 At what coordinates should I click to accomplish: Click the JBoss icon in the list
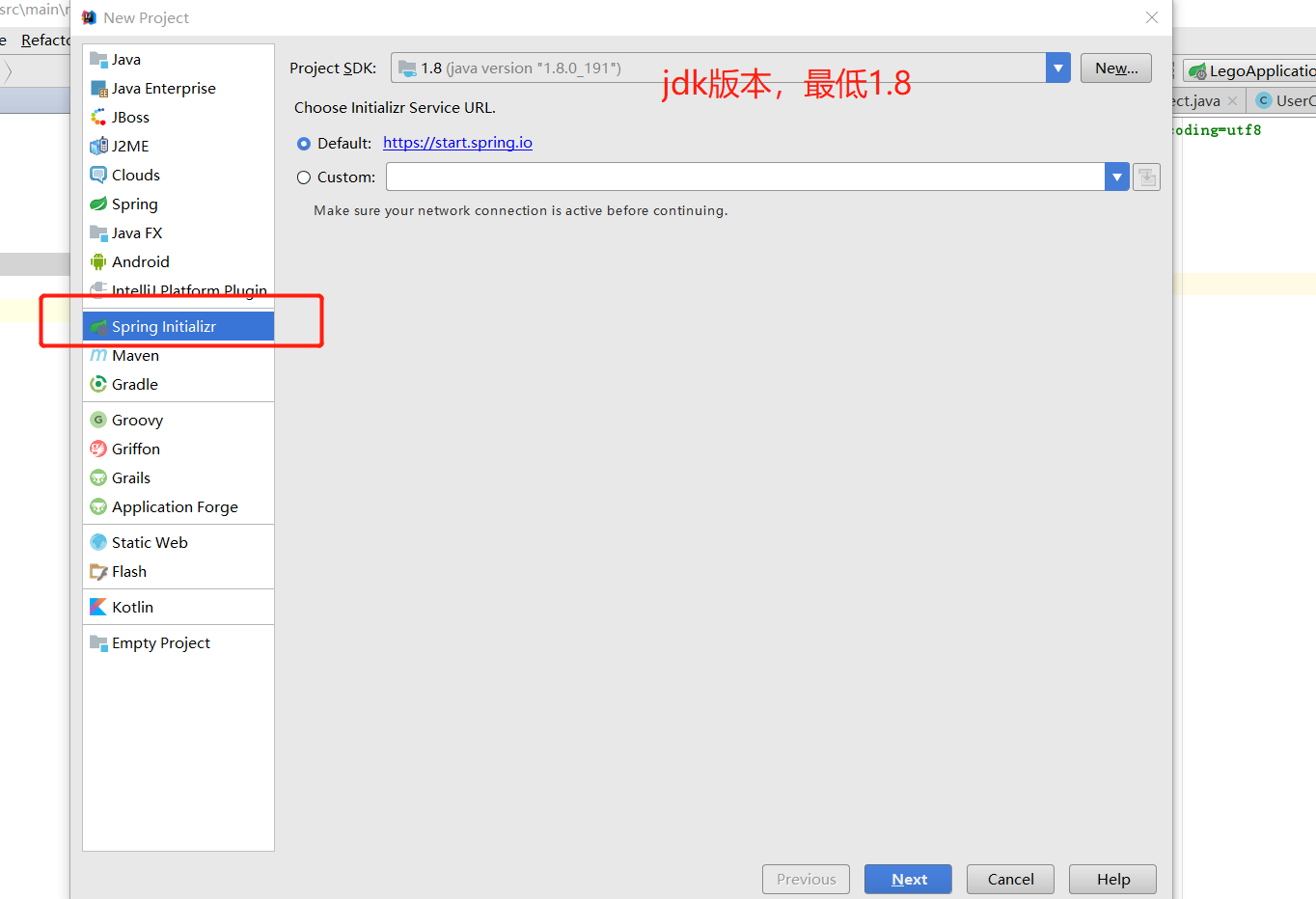point(98,118)
